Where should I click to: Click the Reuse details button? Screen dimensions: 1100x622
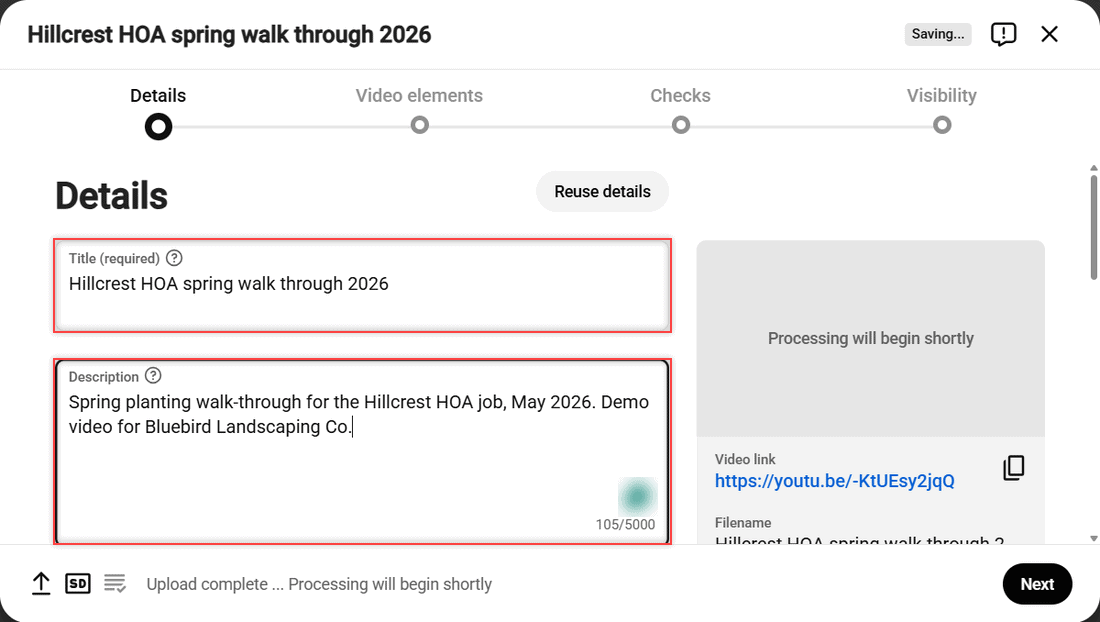pos(603,191)
